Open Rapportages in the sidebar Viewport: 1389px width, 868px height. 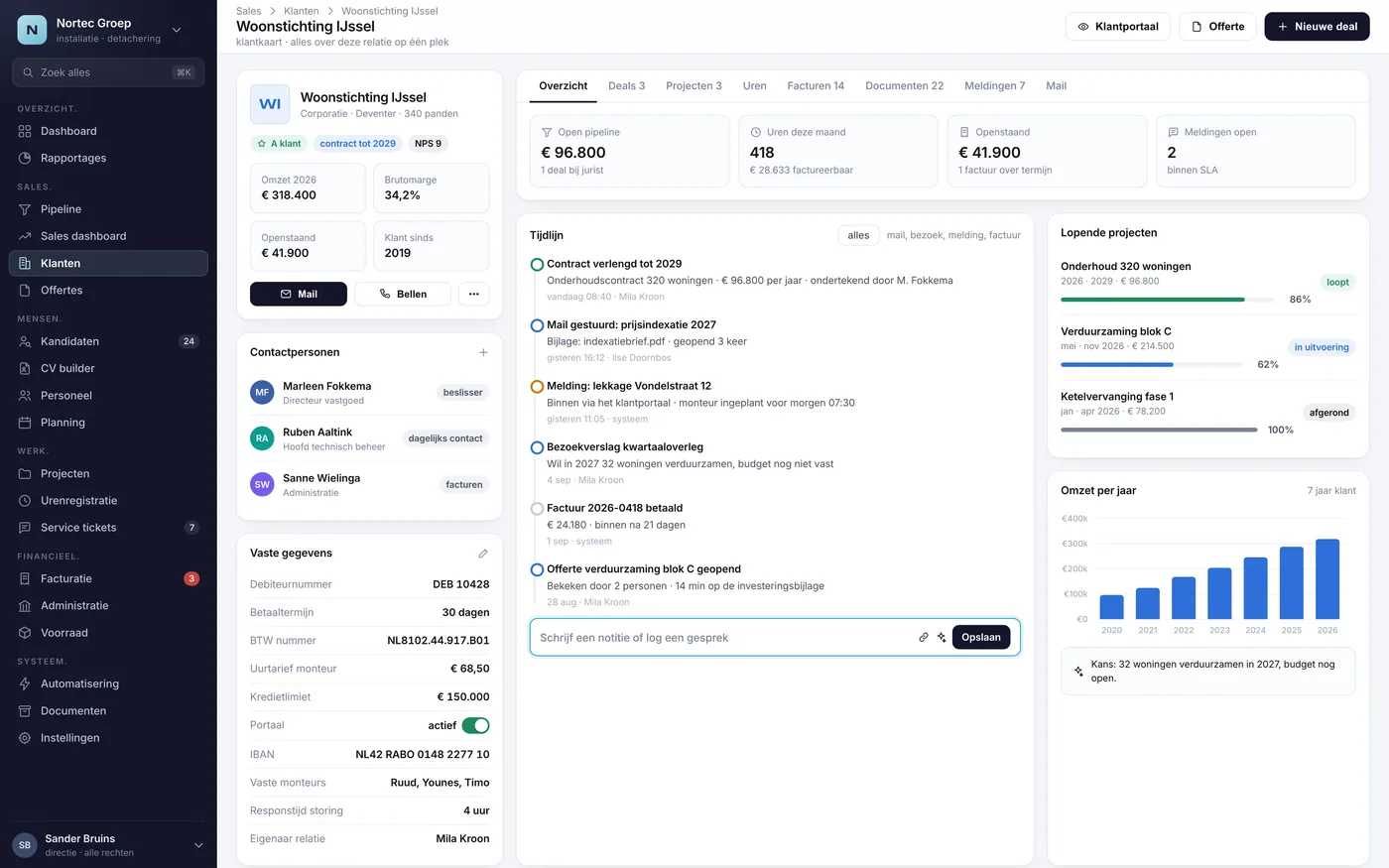click(x=108, y=158)
